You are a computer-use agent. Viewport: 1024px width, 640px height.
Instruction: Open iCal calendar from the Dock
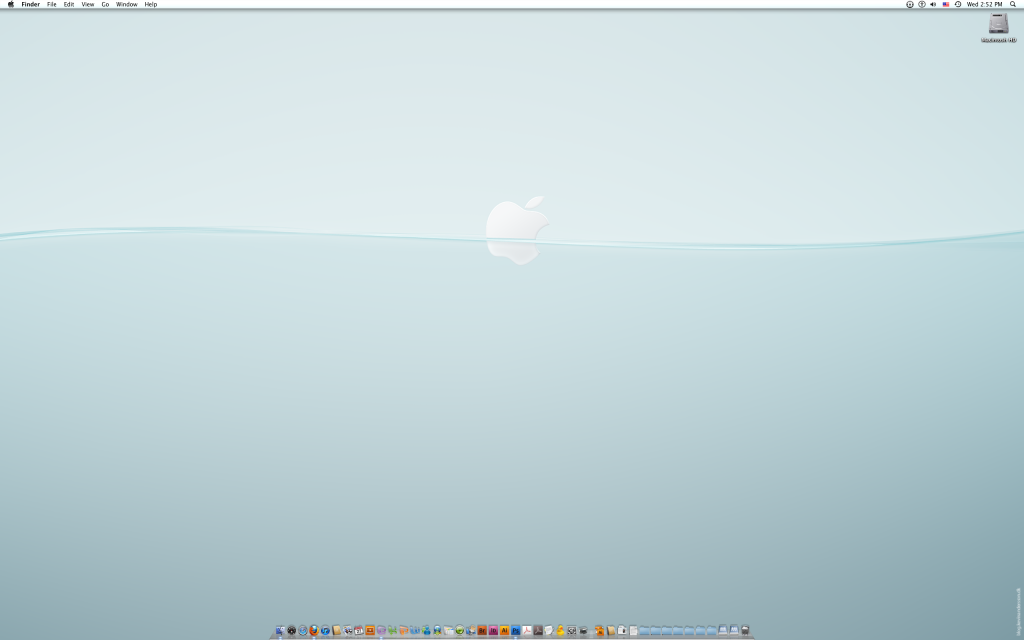click(x=359, y=631)
